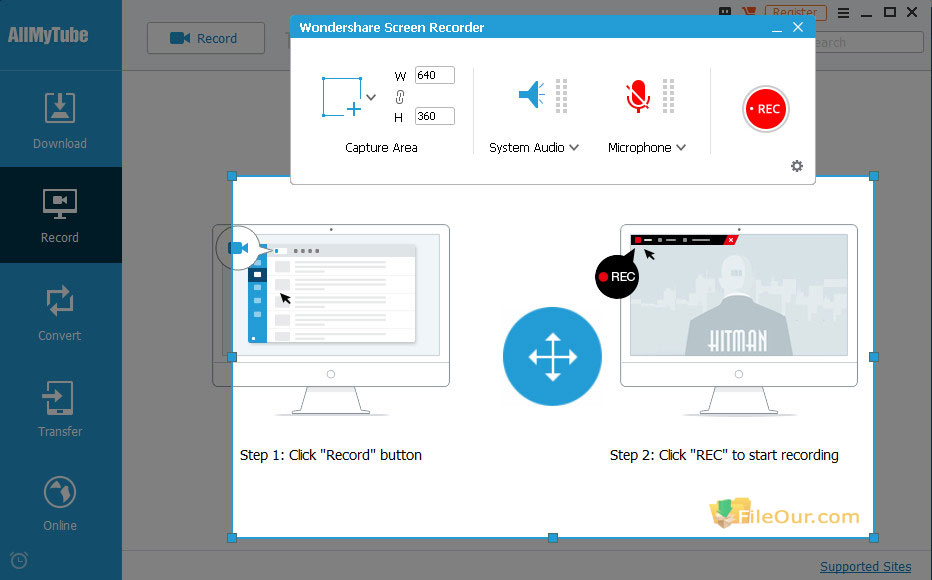Click the bottom-center capture area handle
932x580 pixels.
click(553, 538)
